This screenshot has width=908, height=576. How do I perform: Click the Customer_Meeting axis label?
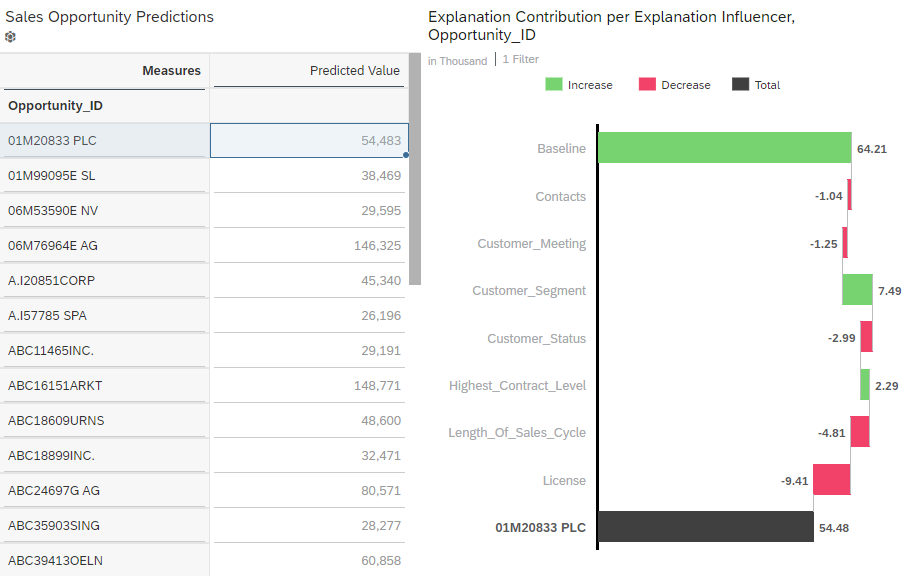[532, 244]
